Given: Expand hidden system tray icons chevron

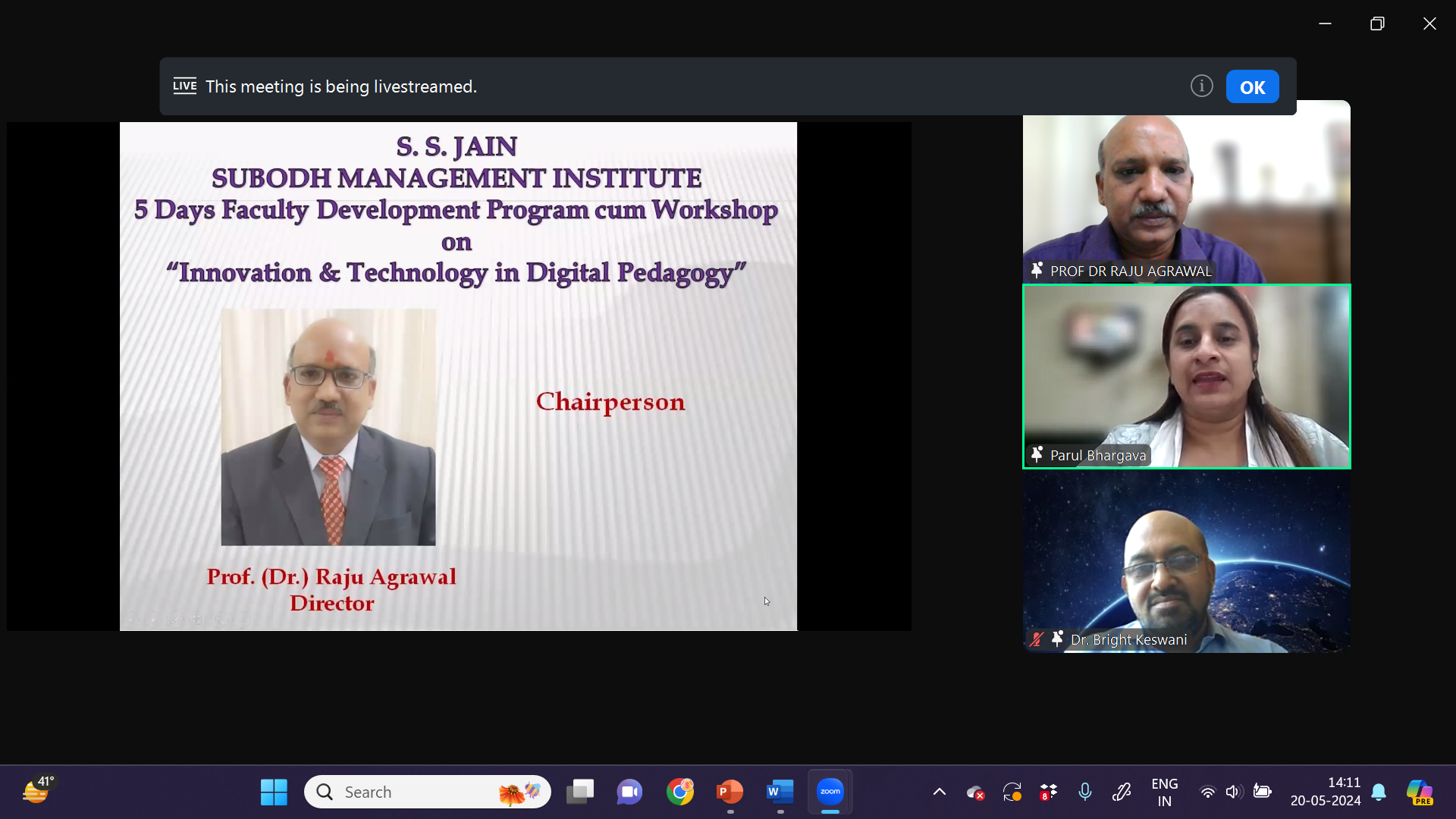Looking at the screenshot, I should click(x=939, y=792).
